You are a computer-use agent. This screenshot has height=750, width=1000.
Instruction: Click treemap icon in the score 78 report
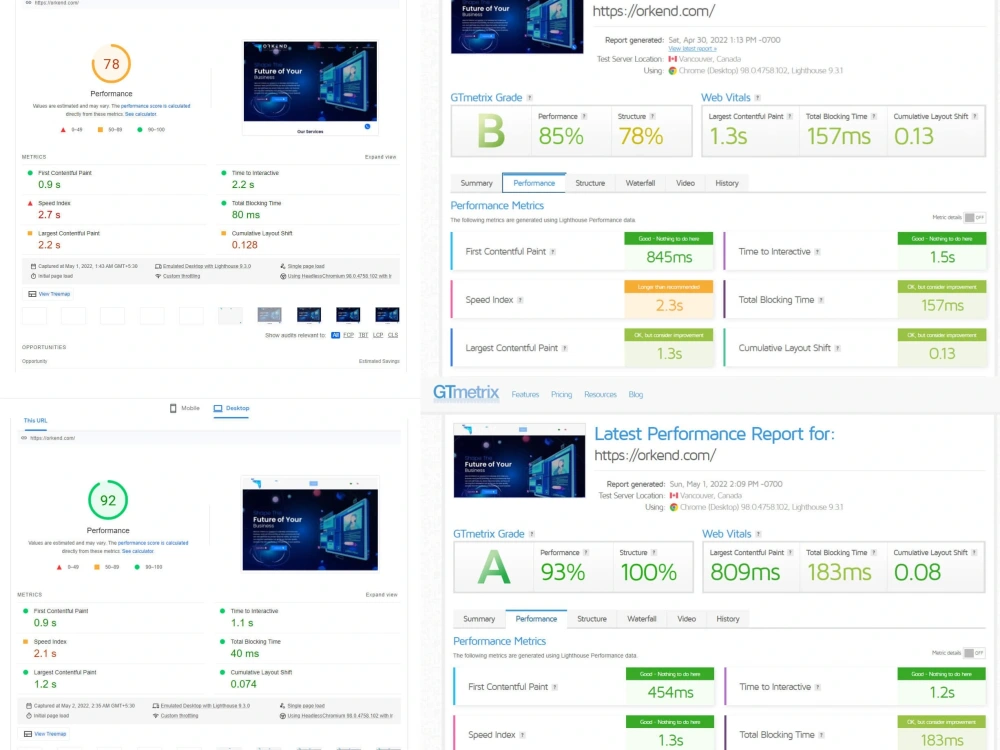(x=32, y=294)
